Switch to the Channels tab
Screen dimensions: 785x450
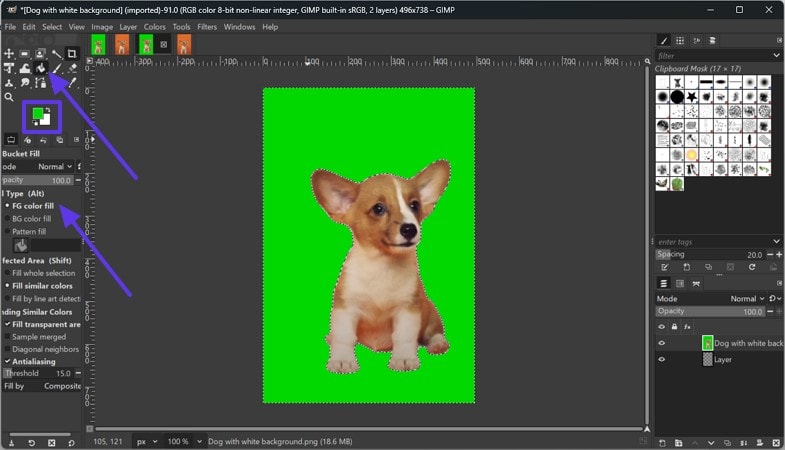click(x=680, y=284)
